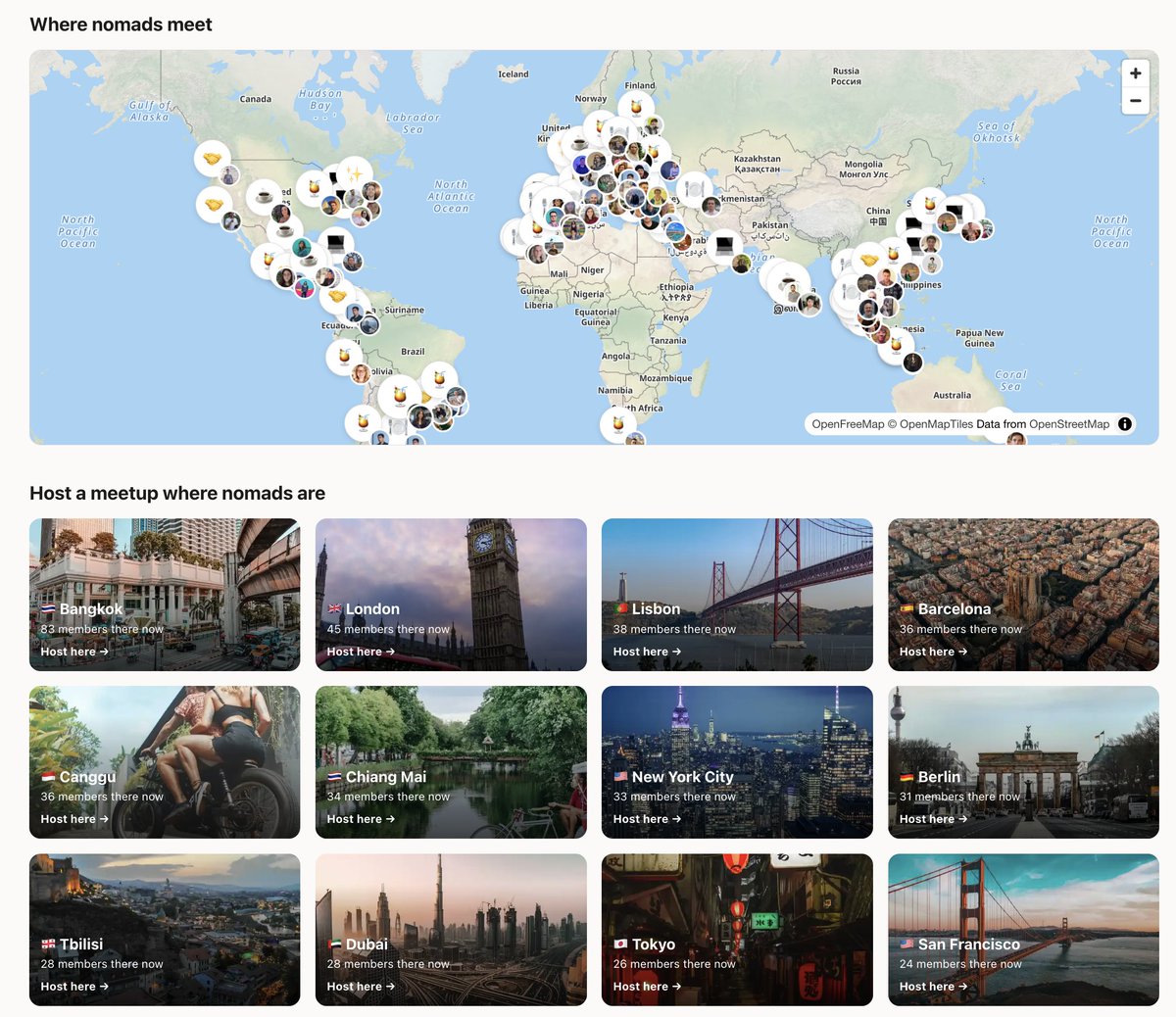Viewport: 1176px width, 1017px height.
Task: Open the New York City card
Action: click(737, 762)
